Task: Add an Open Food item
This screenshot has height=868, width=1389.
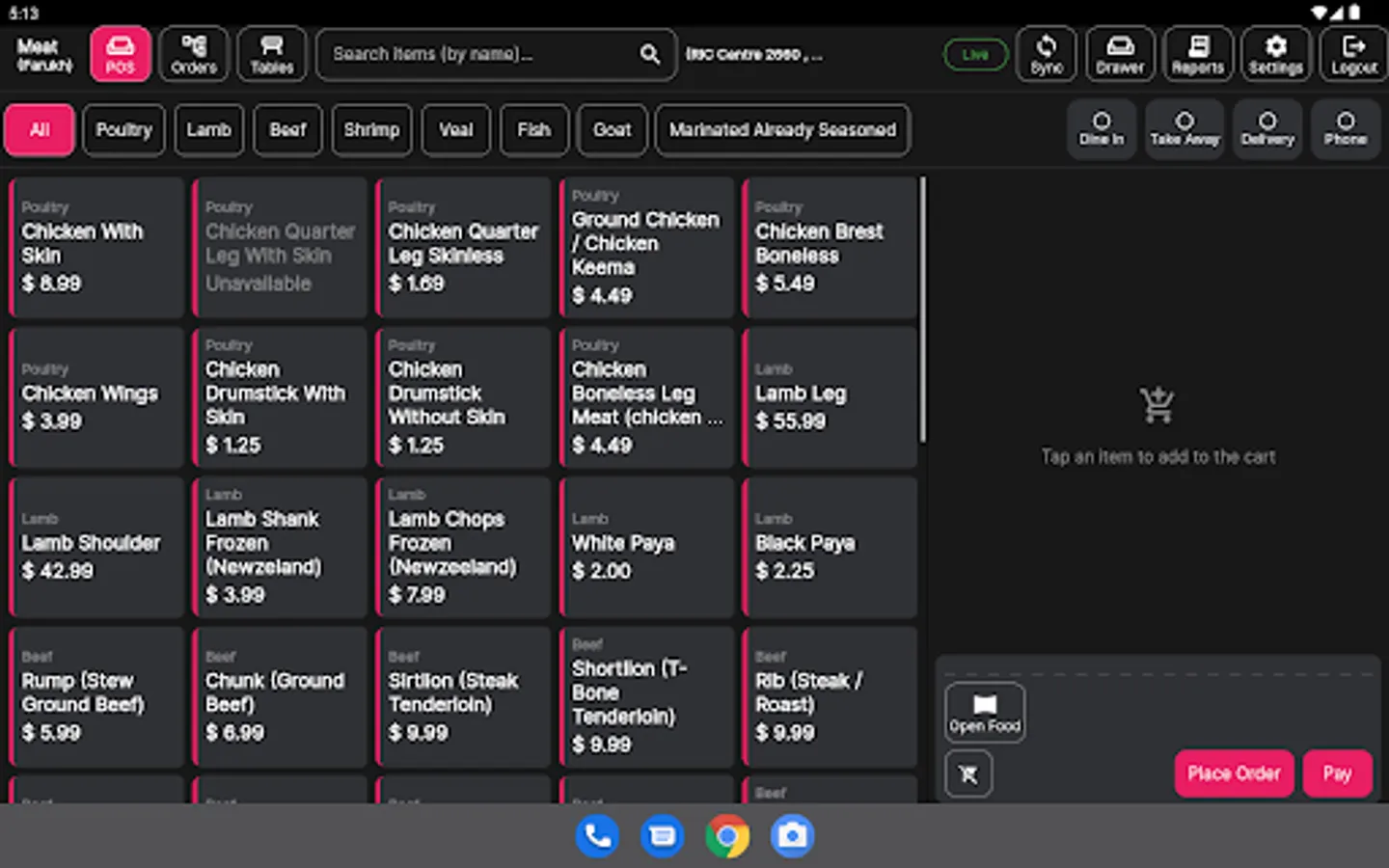Action: coord(985,713)
